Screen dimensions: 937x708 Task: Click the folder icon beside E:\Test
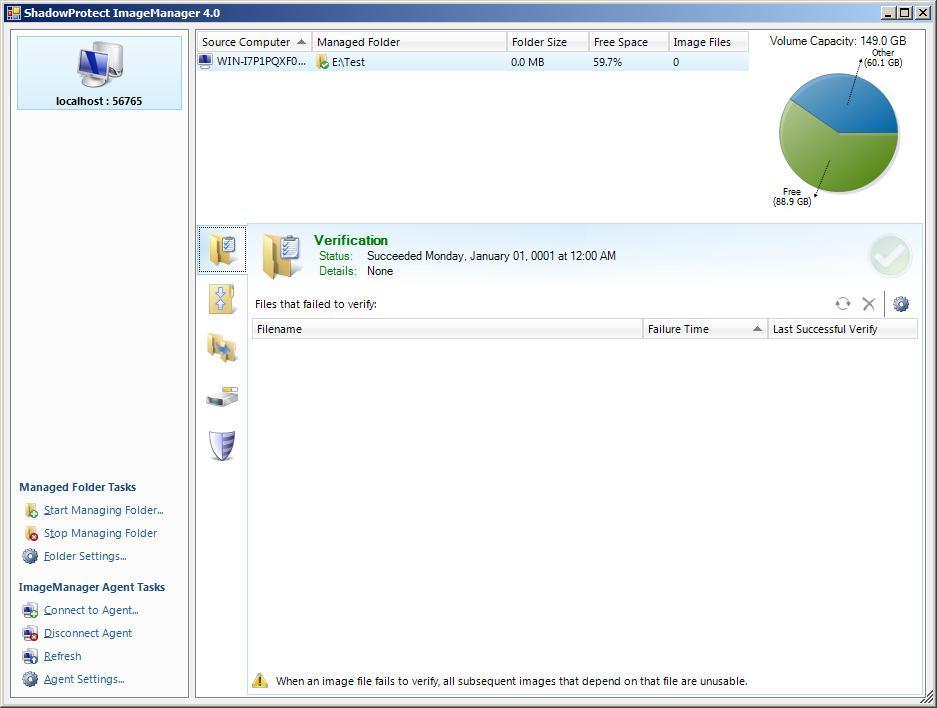pos(323,62)
